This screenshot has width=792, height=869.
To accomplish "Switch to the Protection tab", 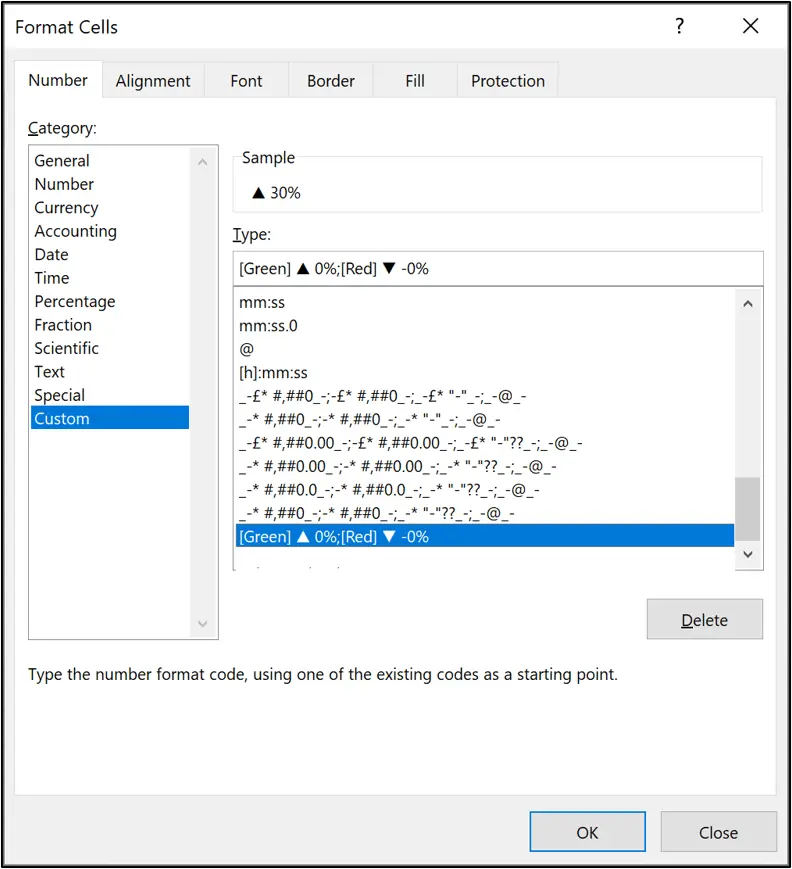I will 507,79.
